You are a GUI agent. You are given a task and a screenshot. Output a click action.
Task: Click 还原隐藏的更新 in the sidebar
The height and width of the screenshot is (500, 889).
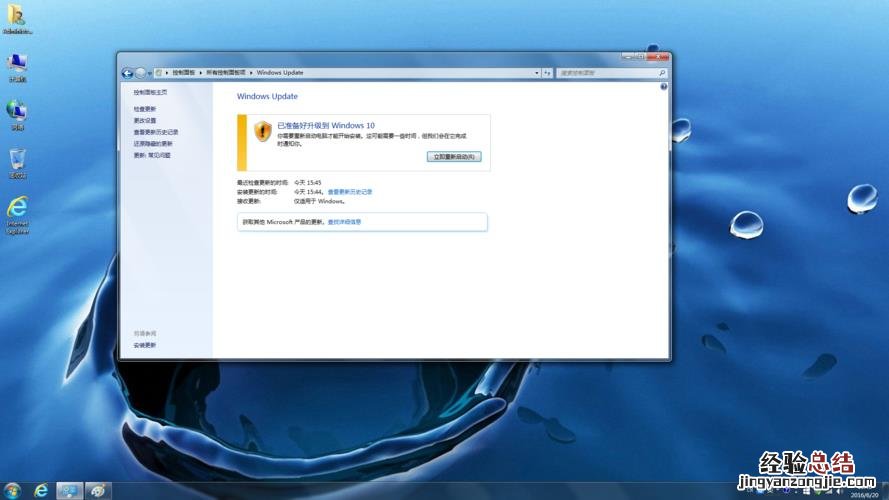click(x=153, y=143)
